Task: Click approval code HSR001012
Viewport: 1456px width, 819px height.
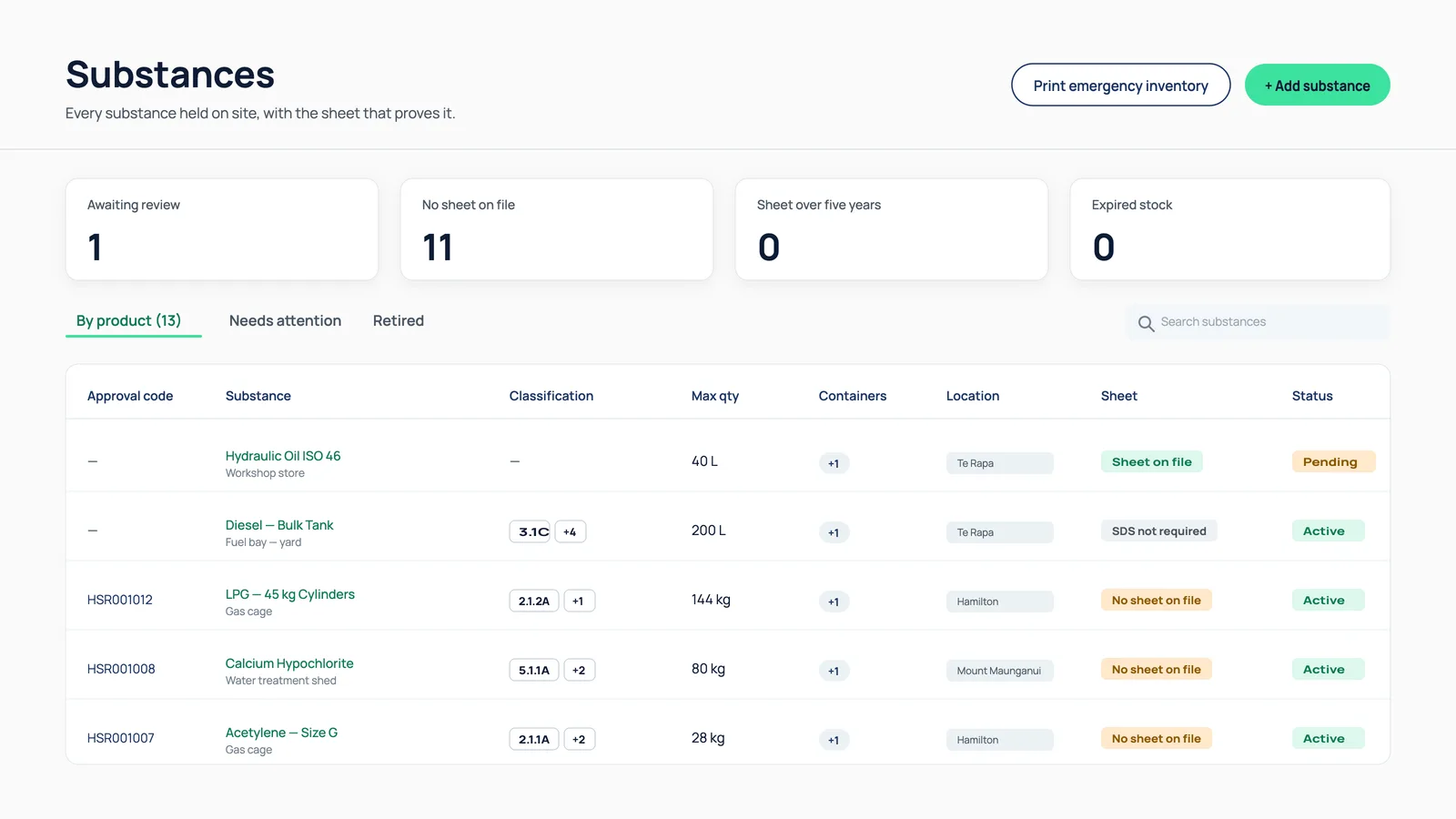Action: (x=120, y=600)
